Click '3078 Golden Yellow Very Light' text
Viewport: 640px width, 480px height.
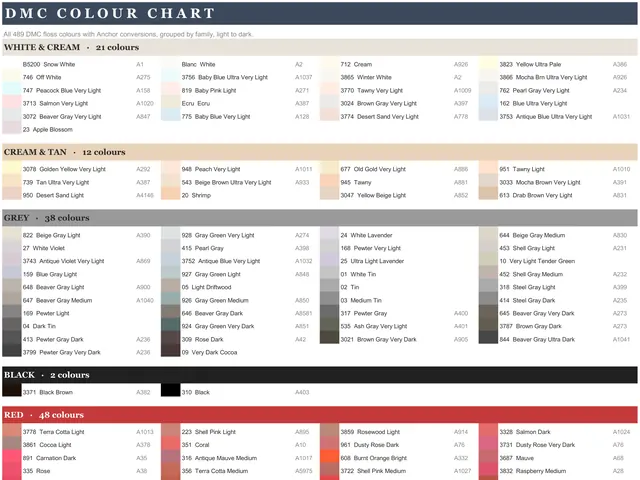(x=64, y=169)
